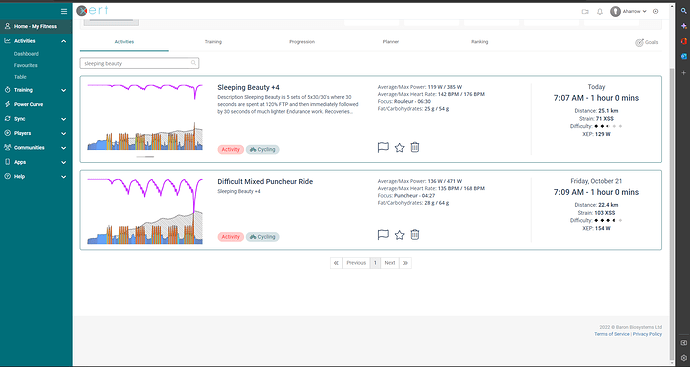Click Sleeping Beauty +4 chart thumbnail

coord(145,117)
